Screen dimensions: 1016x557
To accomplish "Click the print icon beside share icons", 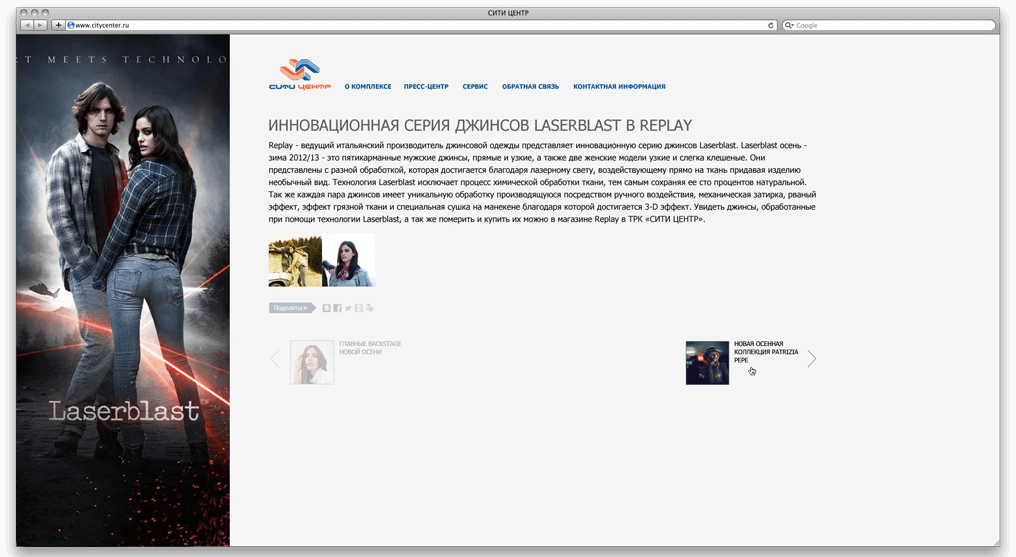I will (369, 308).
